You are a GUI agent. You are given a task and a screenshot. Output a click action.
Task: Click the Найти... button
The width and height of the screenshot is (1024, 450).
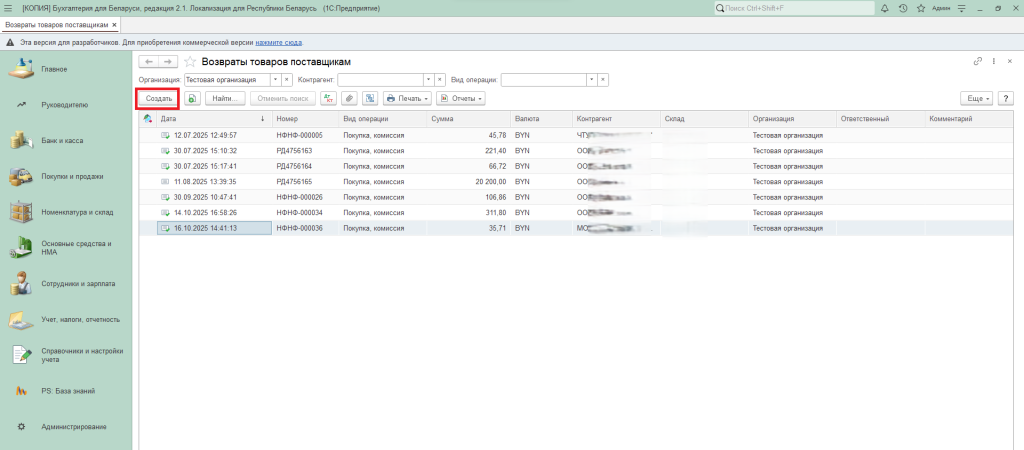(x=228, y=99)
